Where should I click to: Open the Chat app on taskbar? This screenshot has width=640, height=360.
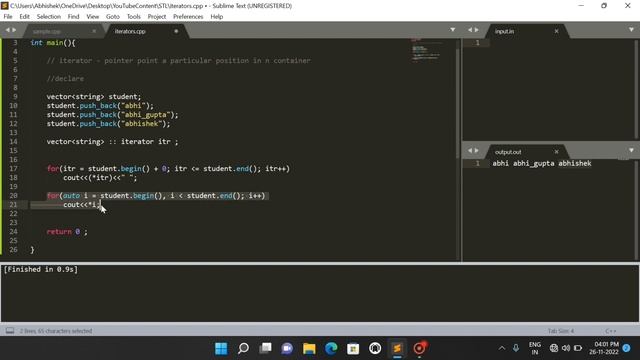(287, 348)
